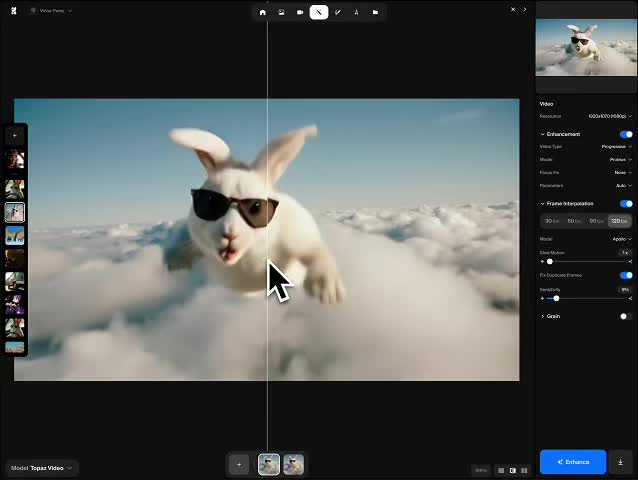Click the preview thumbnail in right panel
This screenshot has height=480, width=638.
click(586, 47)
